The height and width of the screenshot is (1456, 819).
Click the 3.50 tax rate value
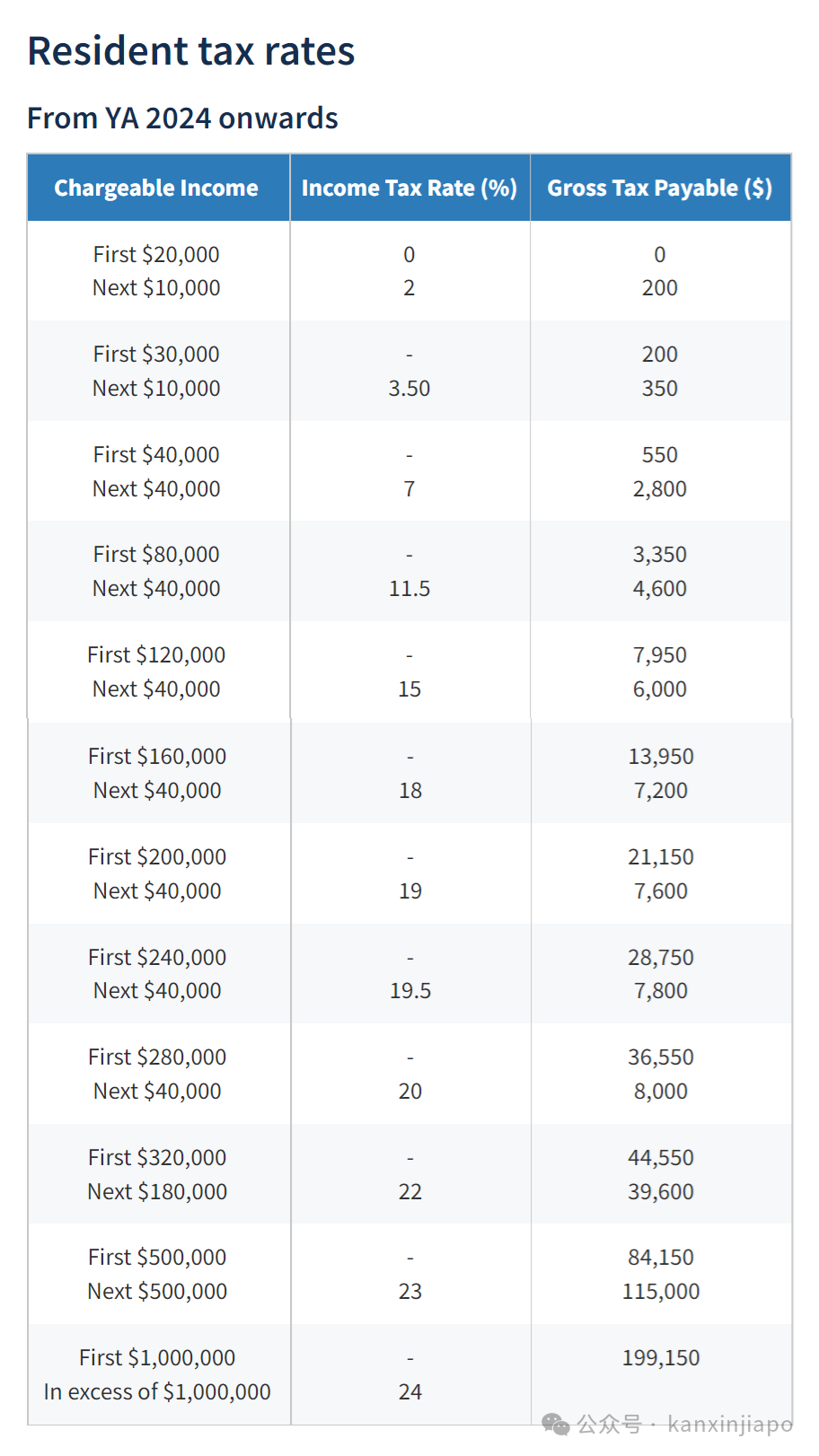tap(409, 389)
